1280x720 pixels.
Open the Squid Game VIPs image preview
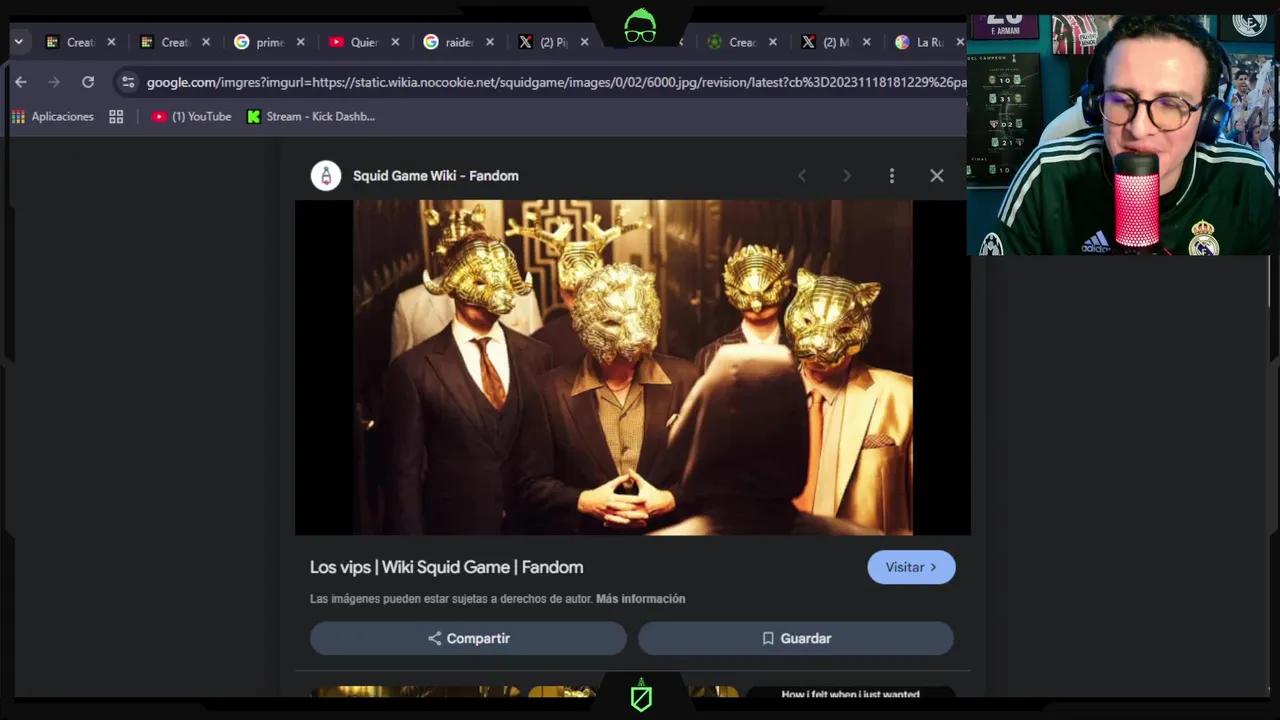[x=632, y=367]
